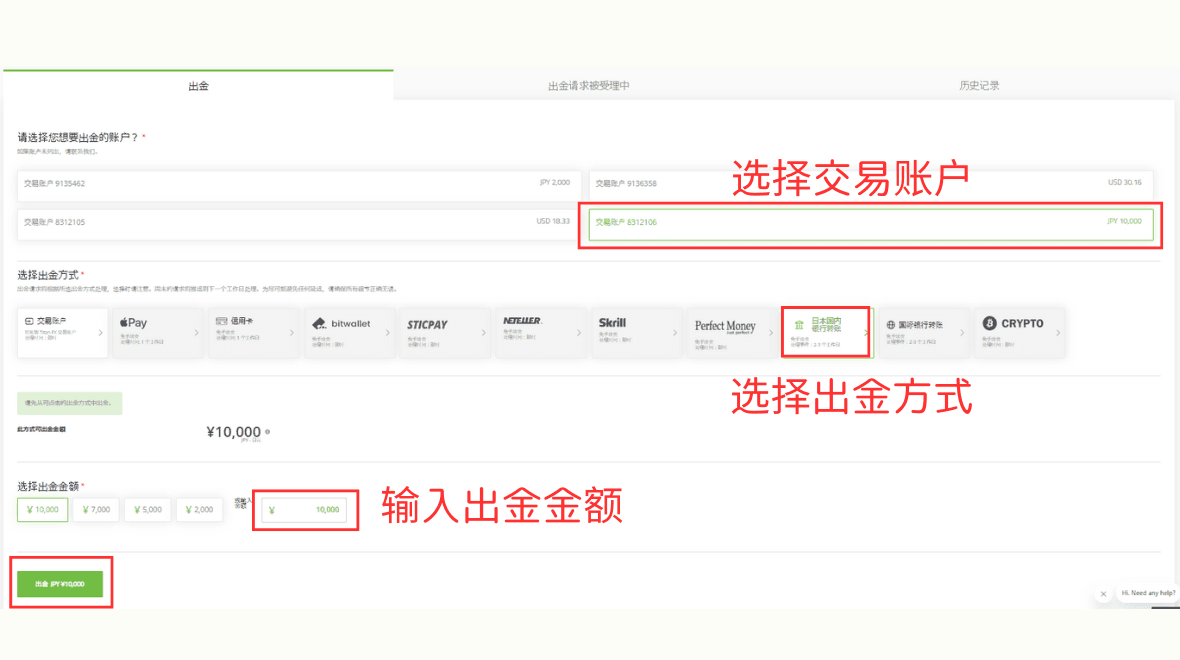Choose trading account 9136358 in USD
1180x660 pixels.
(870, 184)
